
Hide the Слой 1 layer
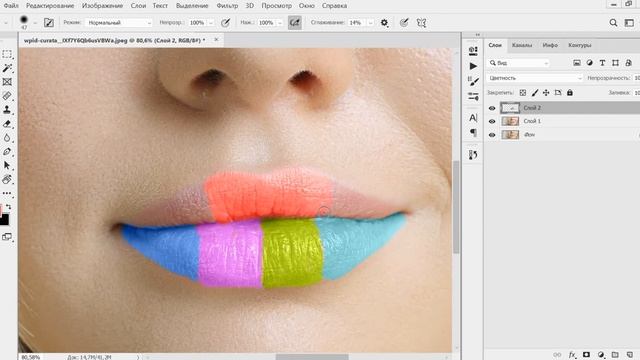492,121
